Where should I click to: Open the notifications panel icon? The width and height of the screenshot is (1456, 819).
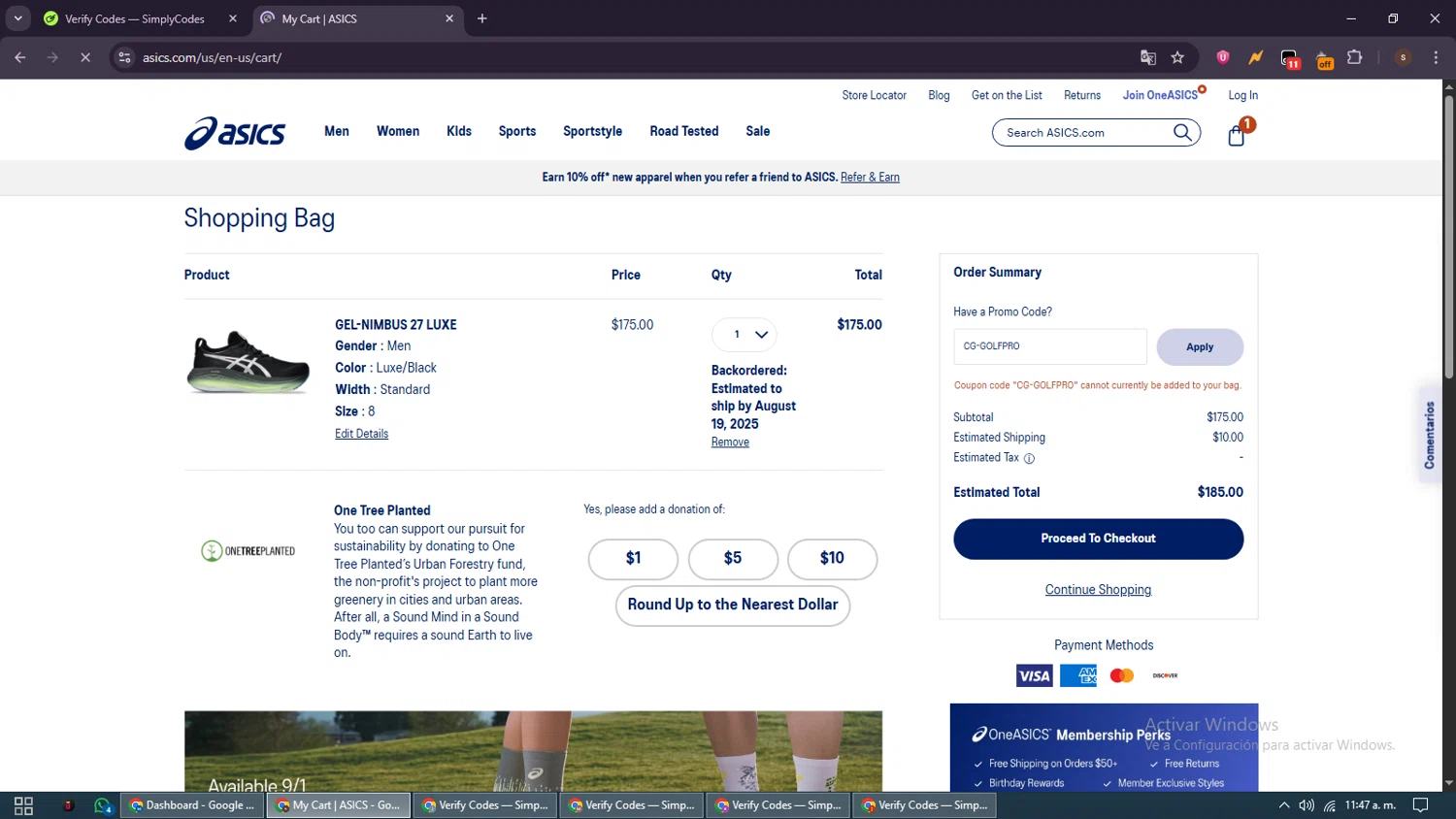coord(1421,805)
